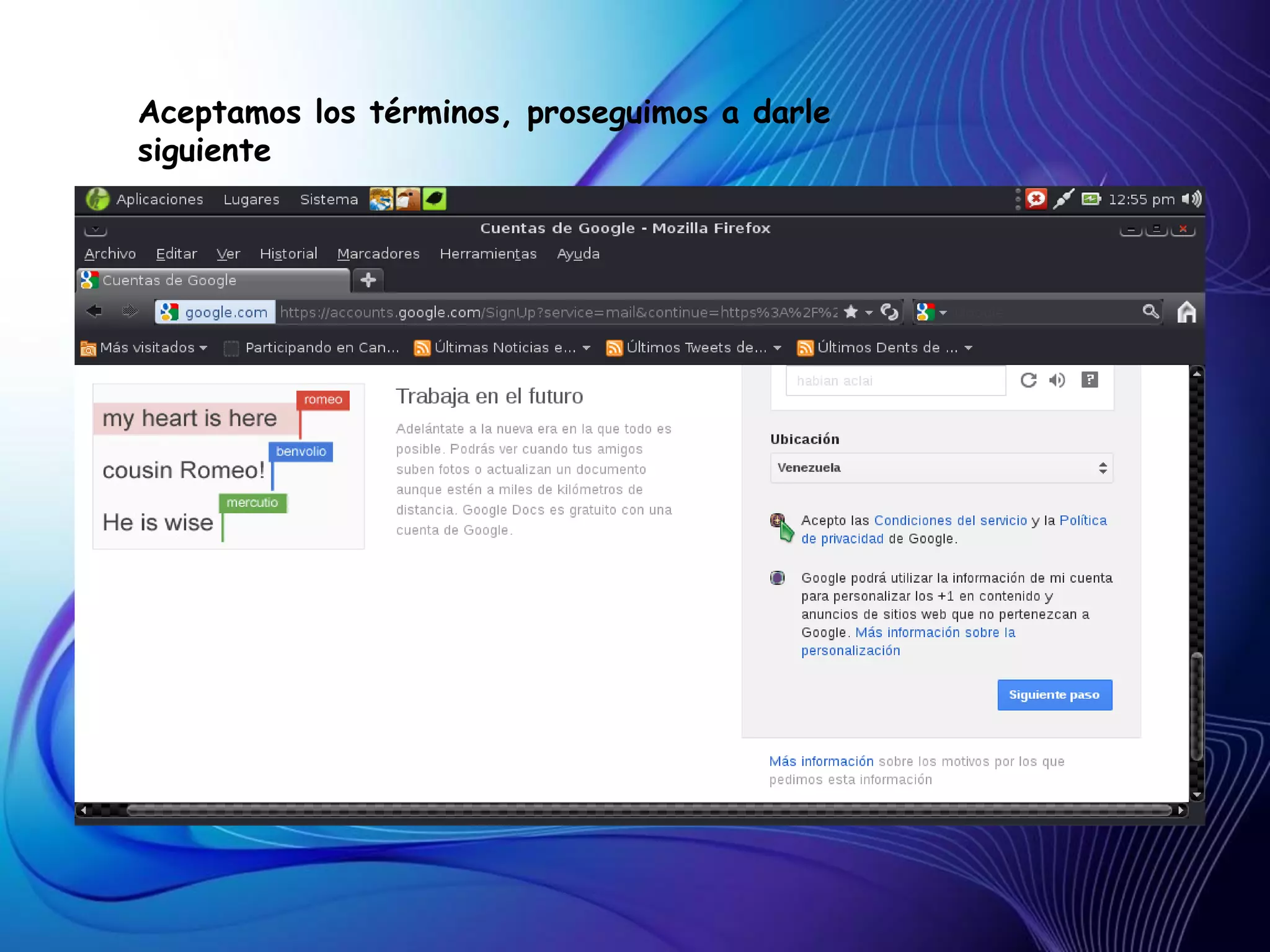Click the captcha text input field
This screenshot has height=952, width=1270.
click(895, 381)
